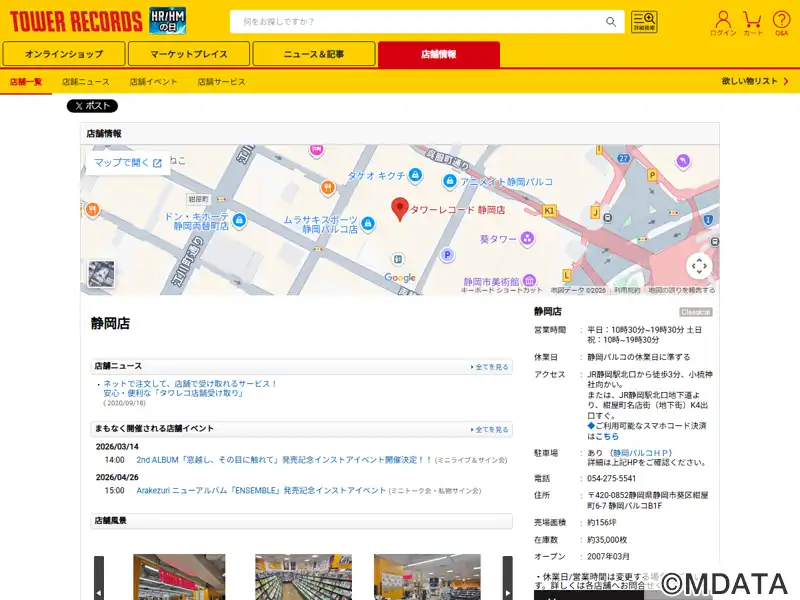Open 店舗一覧 submenu item
The image size is (800, 600).
[26, 82]
